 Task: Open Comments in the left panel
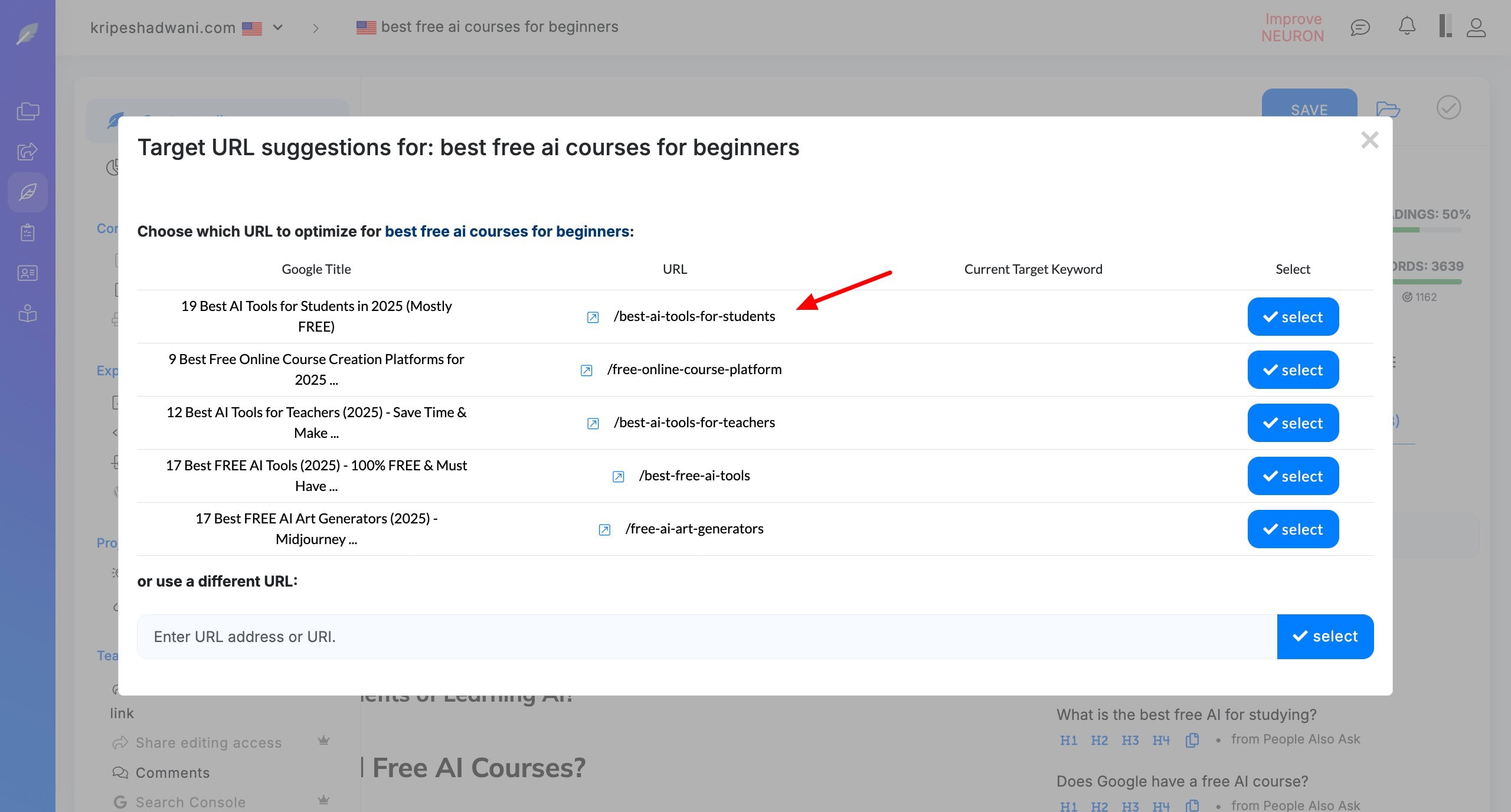click(172, 772)
